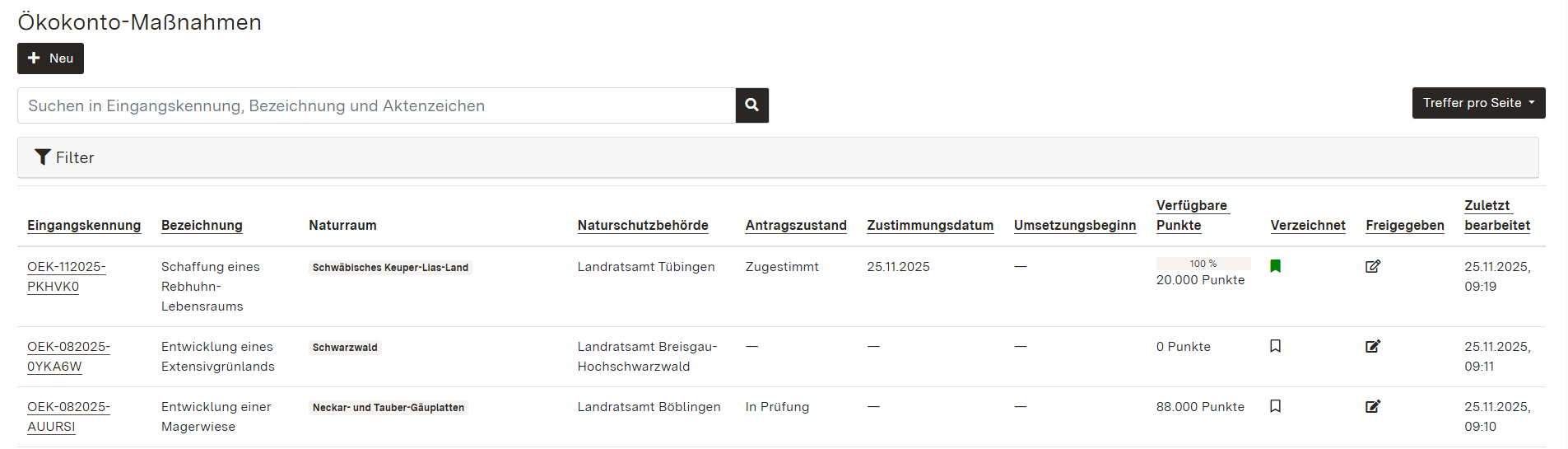Open edit icon for Rebhuhn-Lebensraum row

(x=1372, y=266)
